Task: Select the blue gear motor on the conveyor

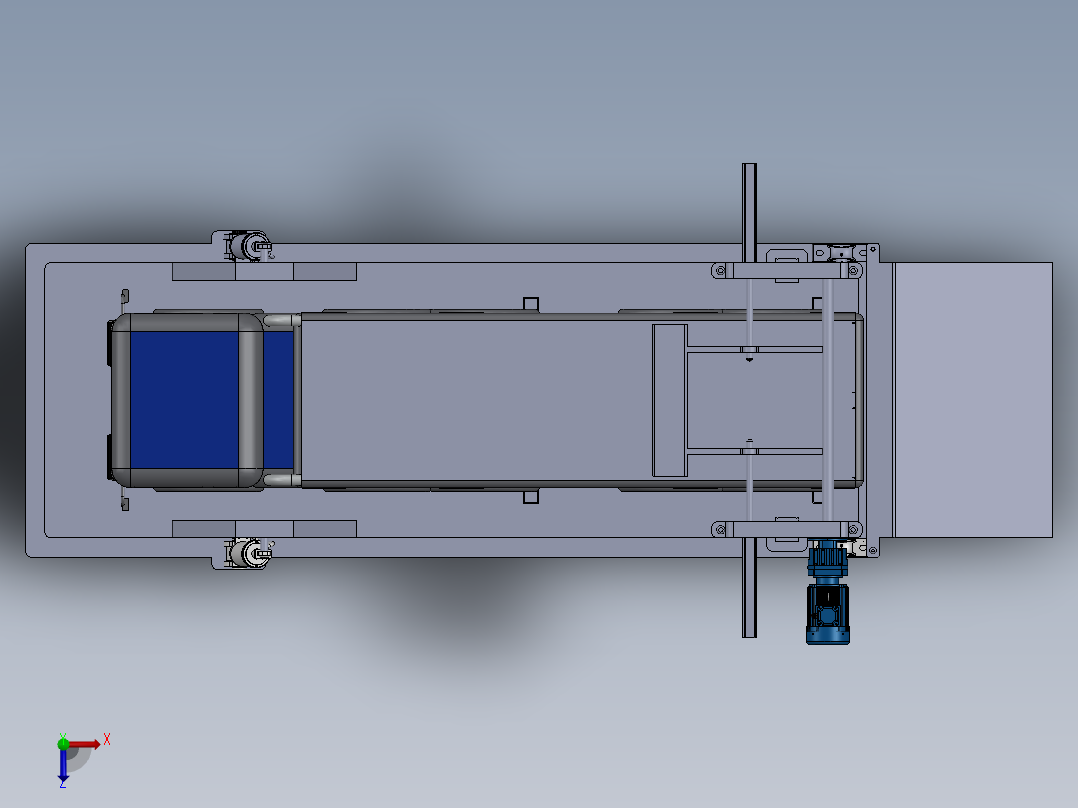Action: tap(827, 593)
